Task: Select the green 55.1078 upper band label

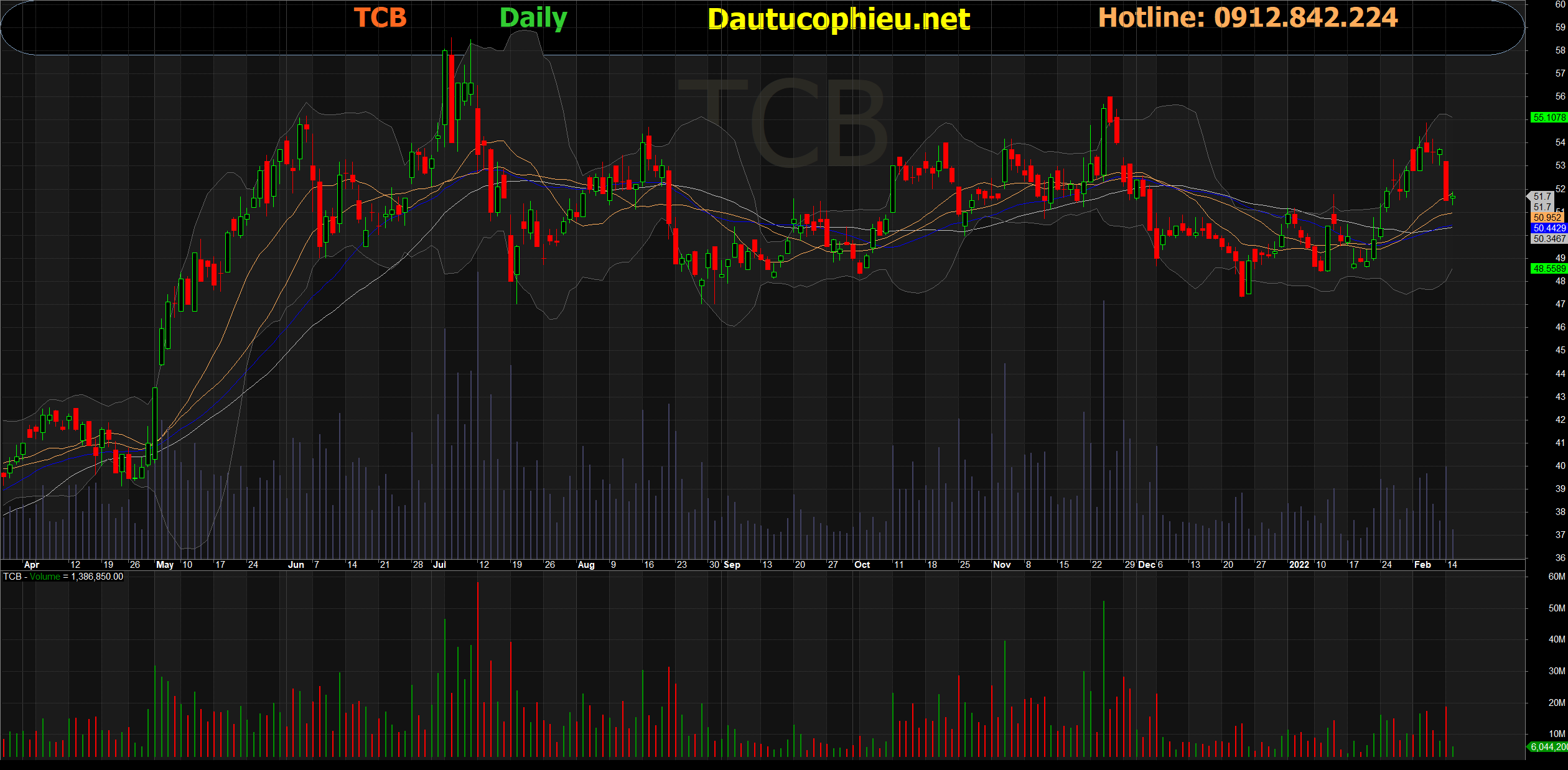Action: 1549,118
